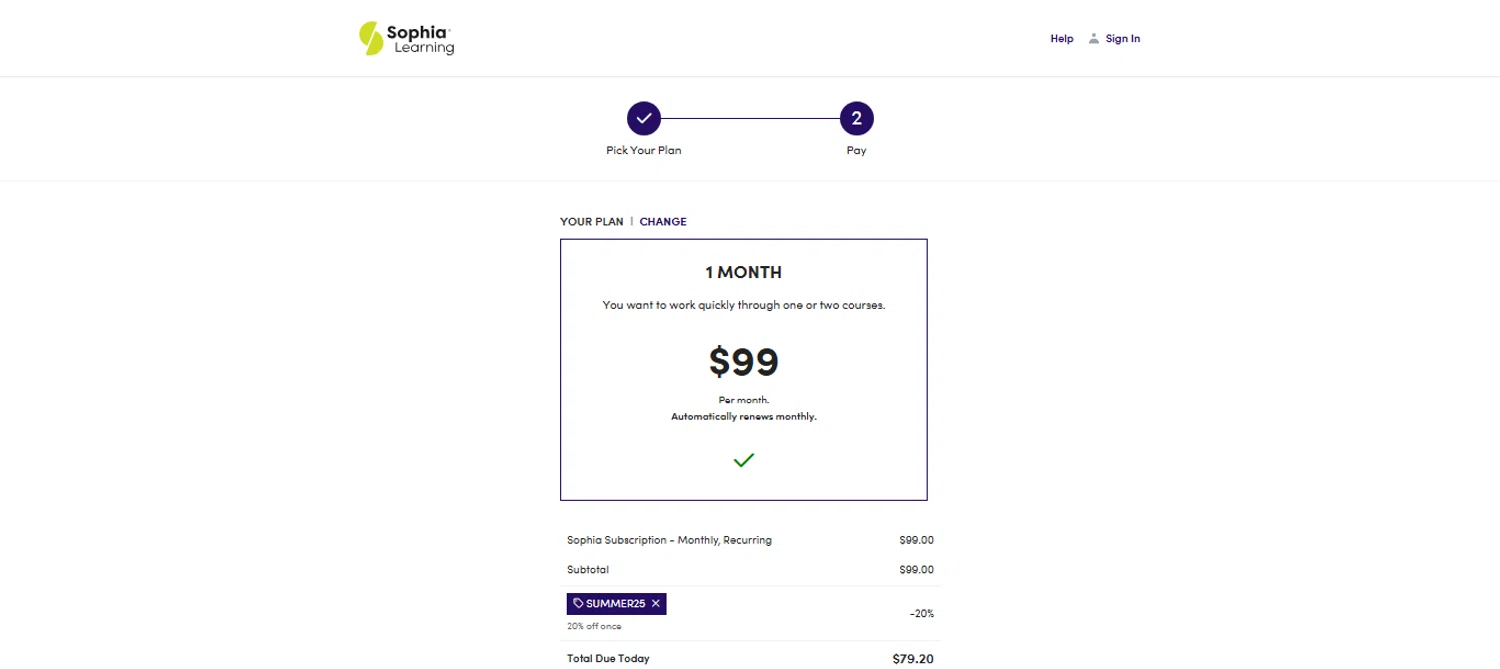Click the Sophia Subscription line item

pyautogui.click(x=669, y=540)
